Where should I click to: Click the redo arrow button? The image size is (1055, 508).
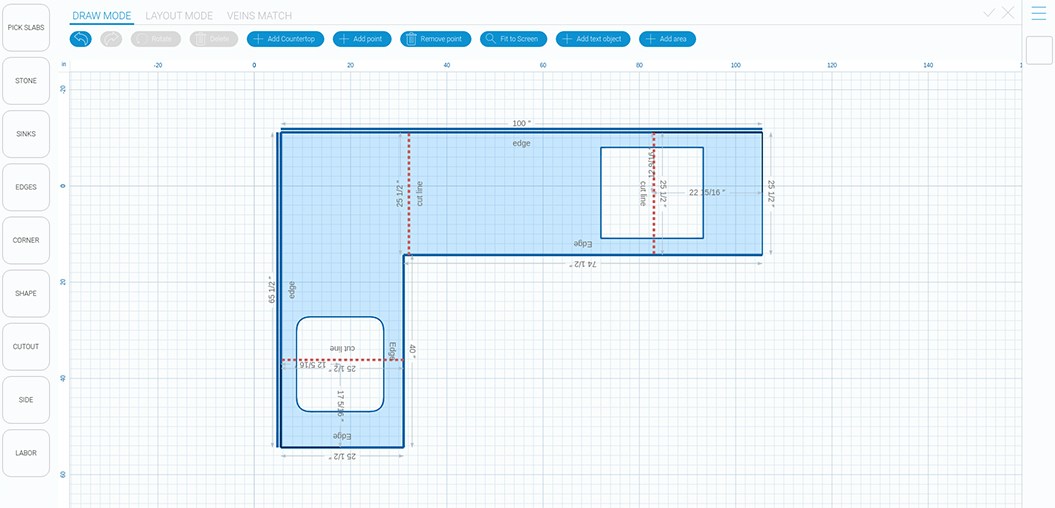point(111,39)
